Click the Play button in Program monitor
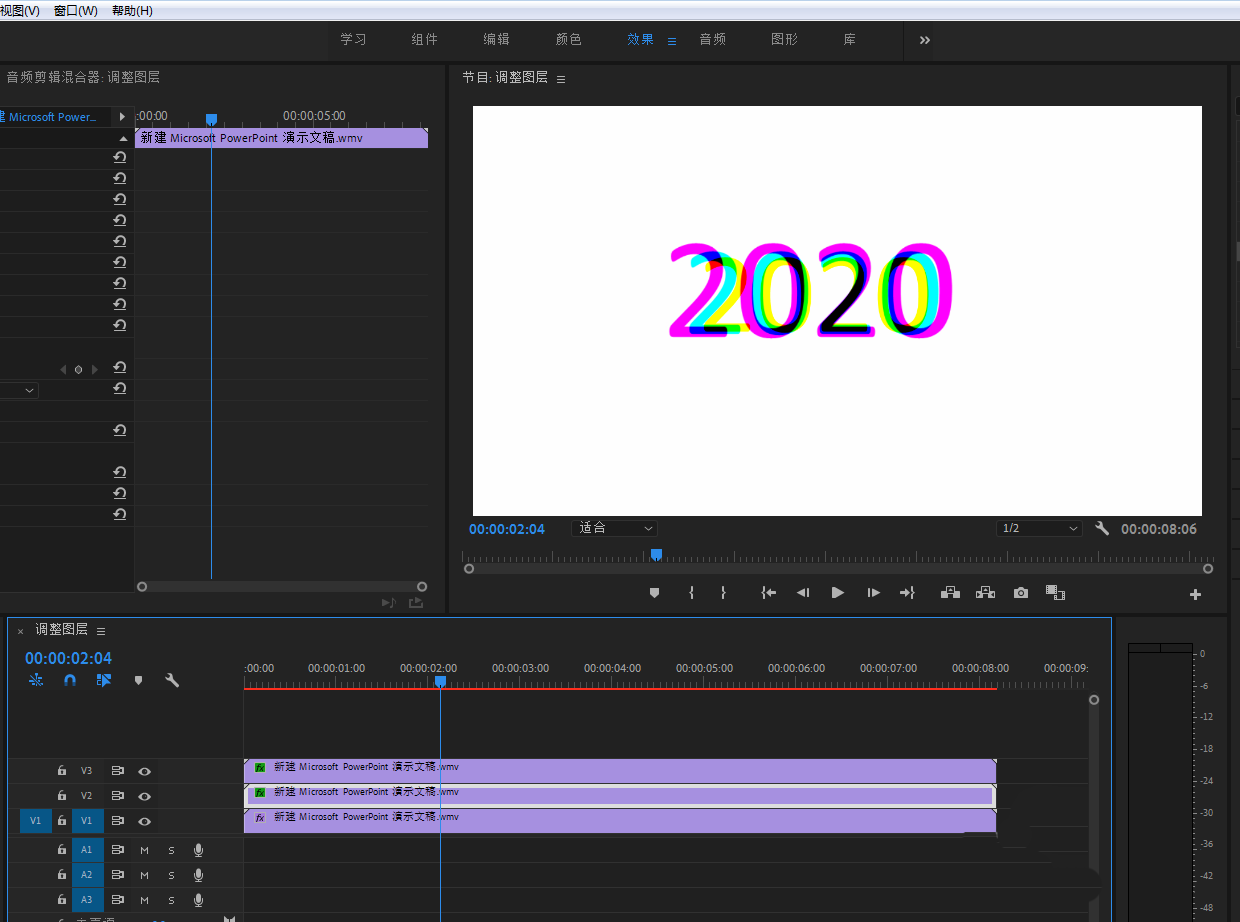This screenshot has width=1240, height=922. coord(838,593)
